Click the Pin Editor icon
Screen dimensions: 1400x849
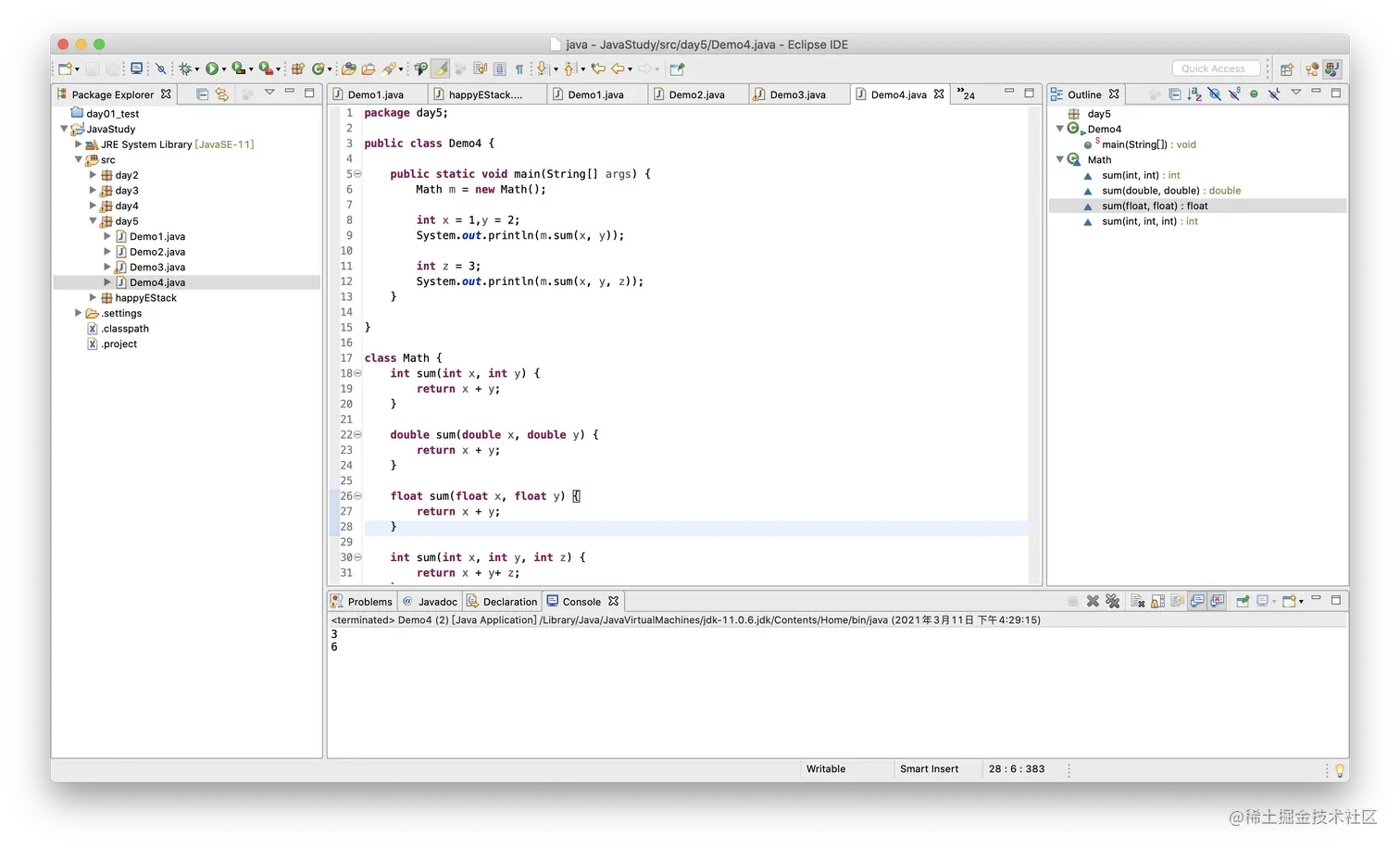677,69
